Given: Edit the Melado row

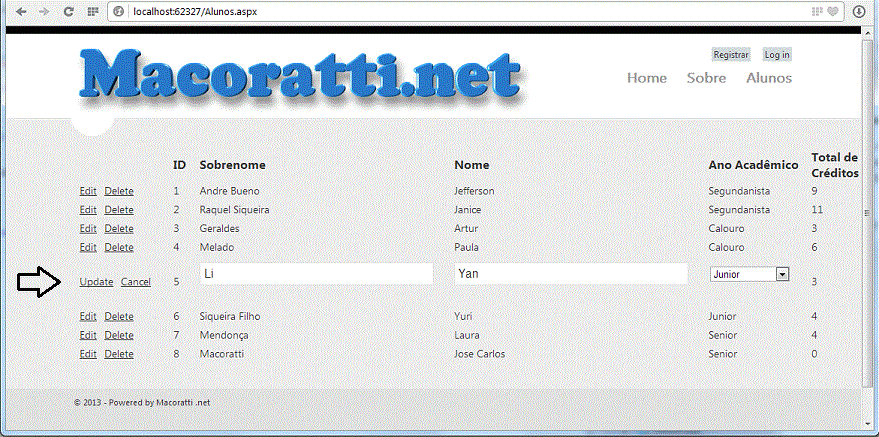Looking at the screenshot, I should (88, 247).
